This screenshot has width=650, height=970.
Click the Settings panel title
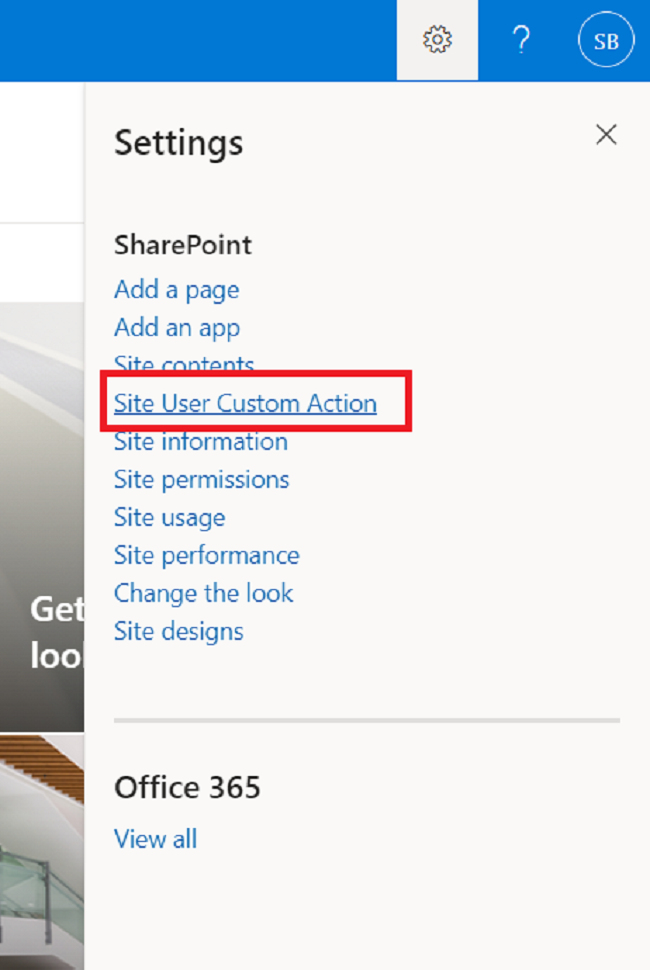(178, 143)
